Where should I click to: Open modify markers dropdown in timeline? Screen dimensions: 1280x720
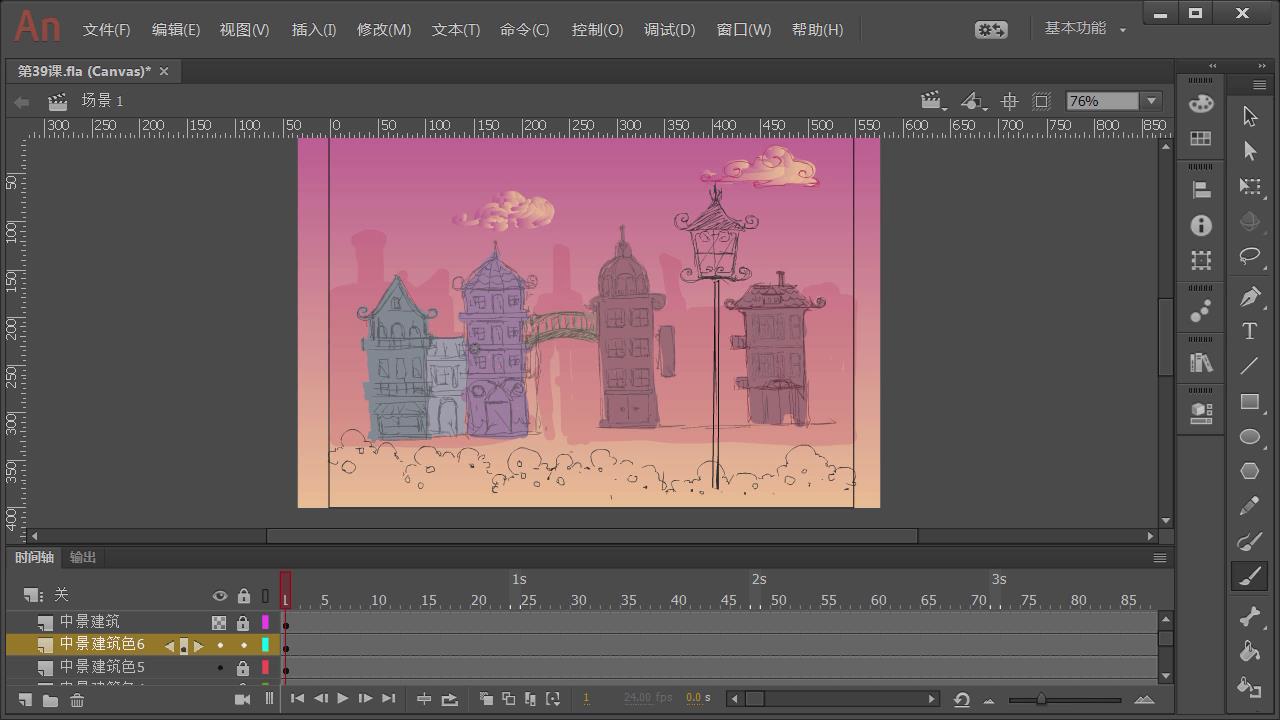[x=553, y=699]
